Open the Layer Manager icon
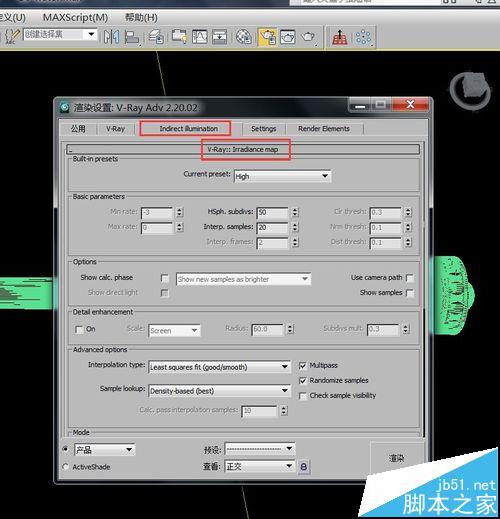 coord(156,37)
